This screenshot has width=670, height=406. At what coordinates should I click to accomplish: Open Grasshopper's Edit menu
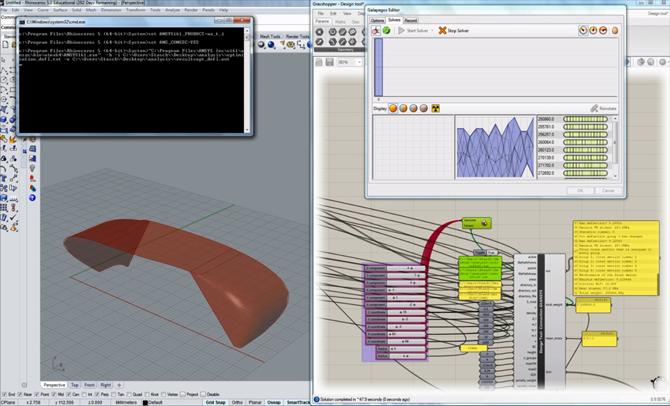[x=333, y=13]
